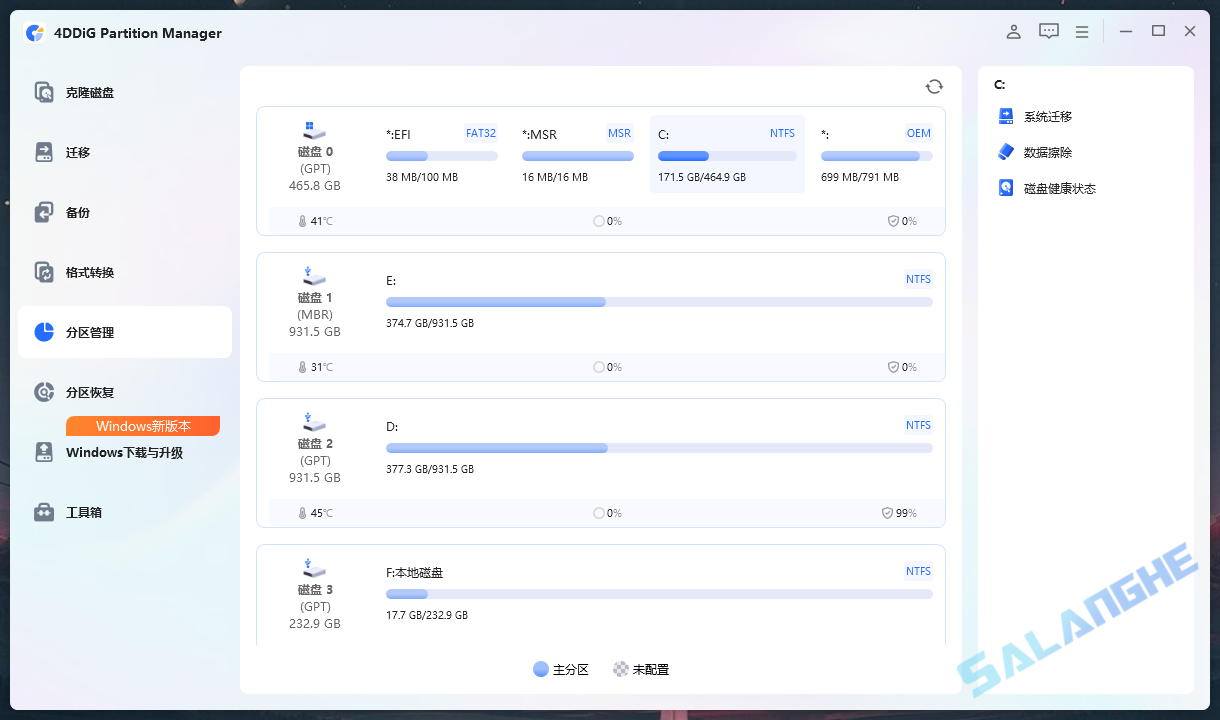Select the 未配置 legend item
This screenshot has height=720, width=1220.
click(x=641, y=669)
